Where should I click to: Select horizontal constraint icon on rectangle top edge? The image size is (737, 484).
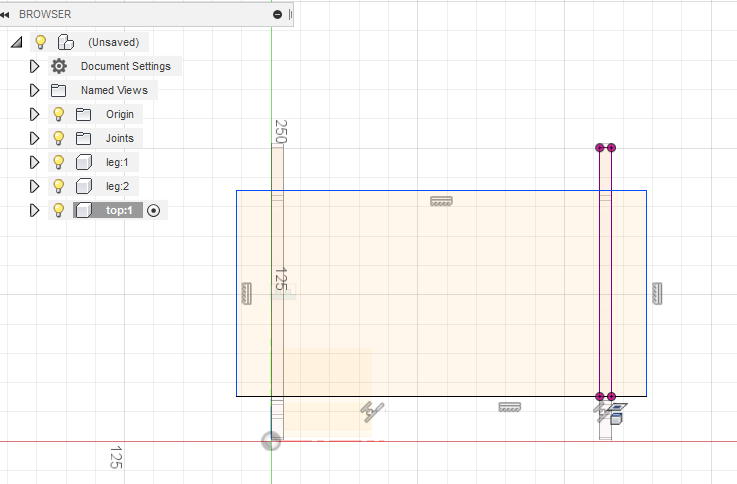[x=441, y=201]
